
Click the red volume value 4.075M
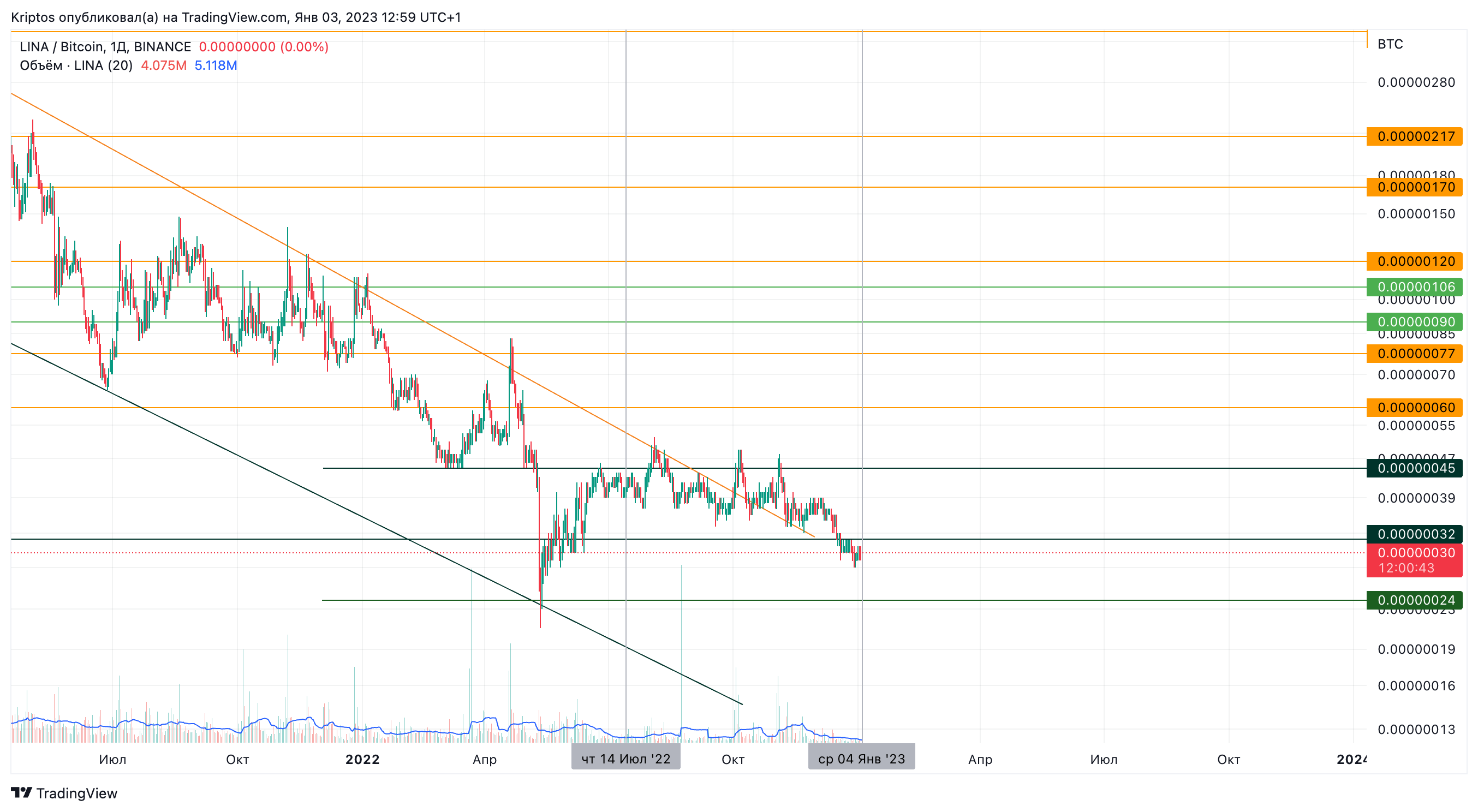pyautogui.click(x=164, y=65)
